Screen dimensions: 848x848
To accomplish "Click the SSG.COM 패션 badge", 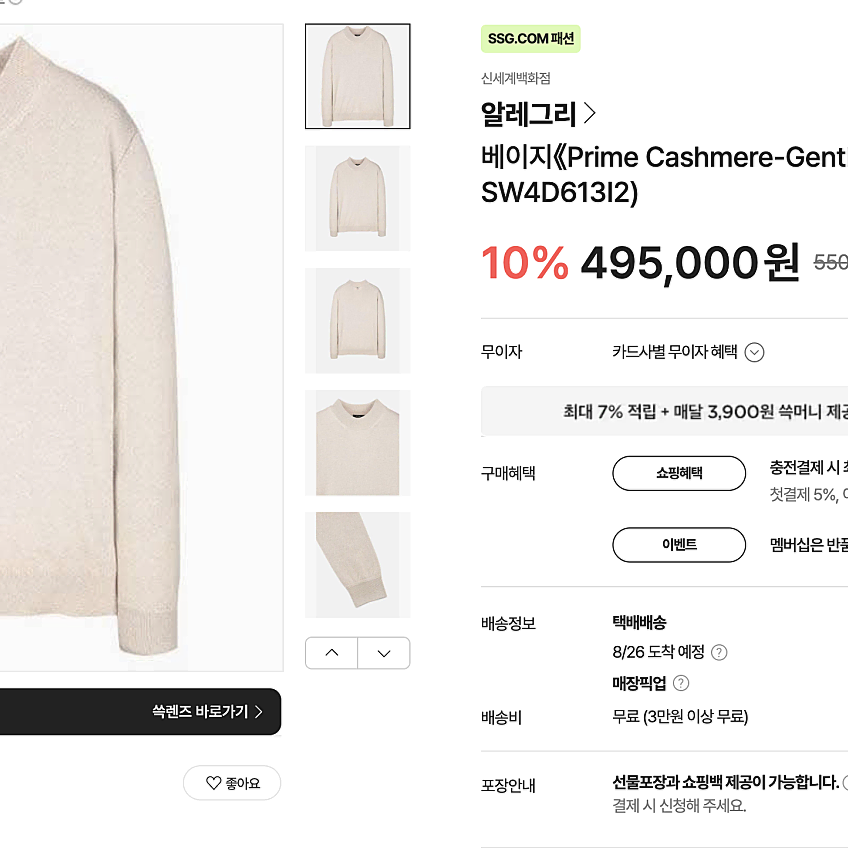I will (x=531, y=38).
